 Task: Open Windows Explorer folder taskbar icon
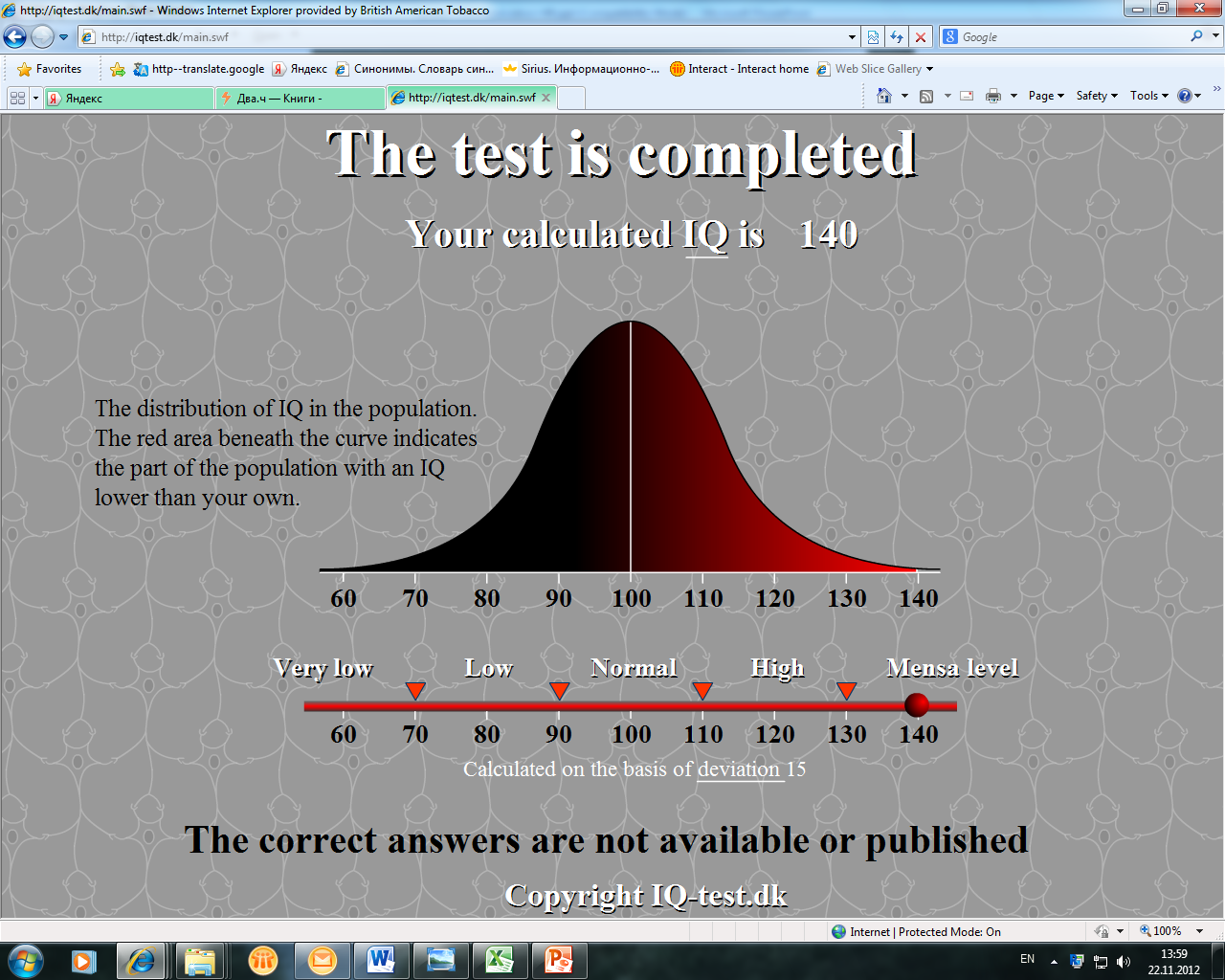200,961
